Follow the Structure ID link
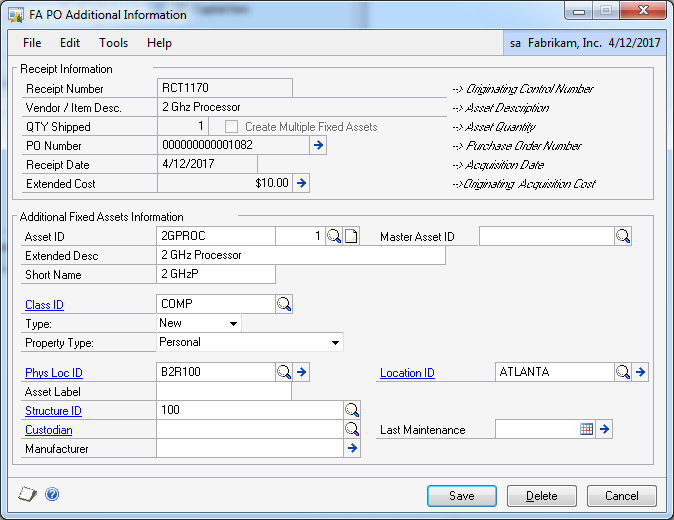 [x=53, y=411]
